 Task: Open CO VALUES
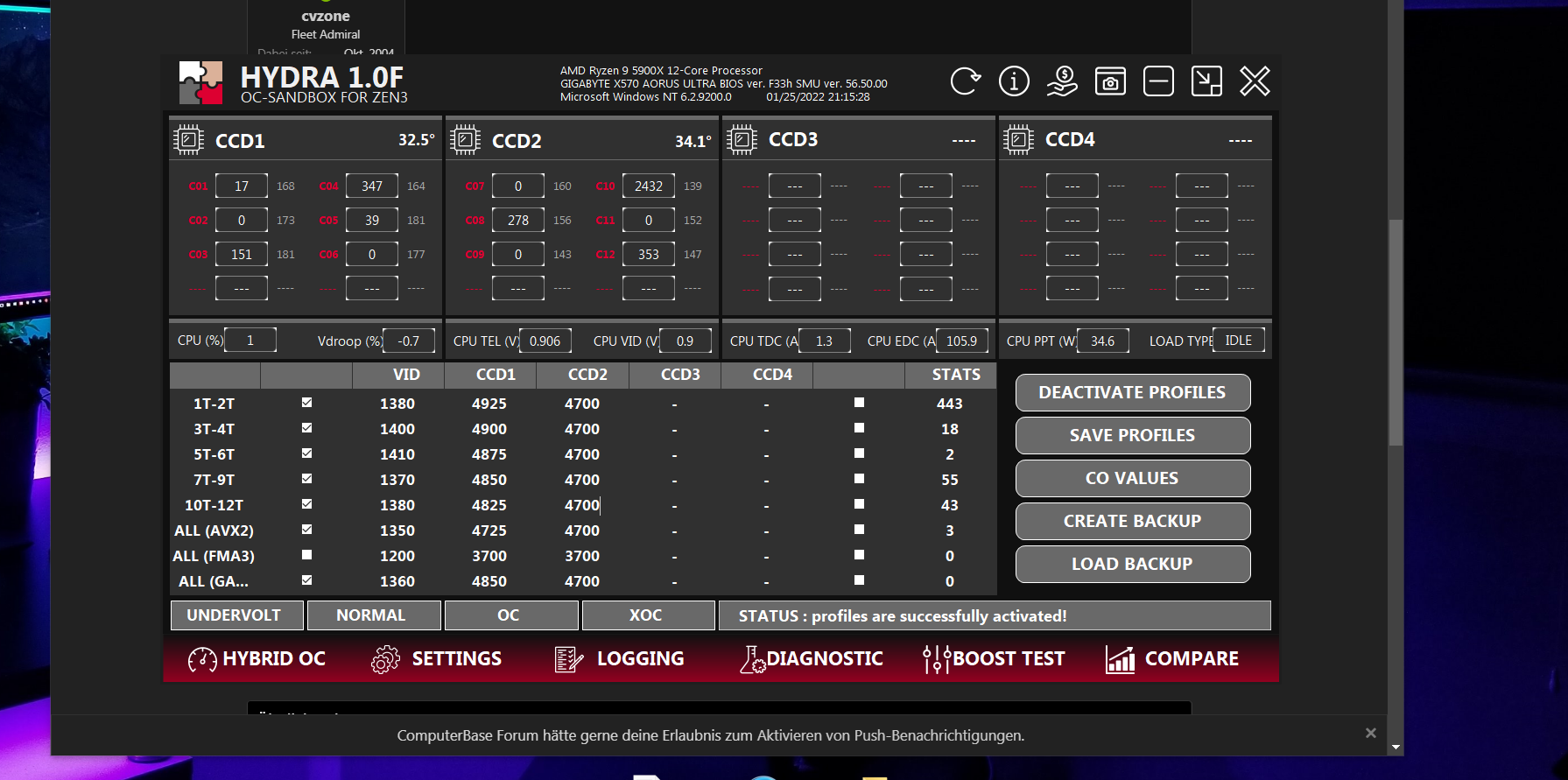point(1133,478)
